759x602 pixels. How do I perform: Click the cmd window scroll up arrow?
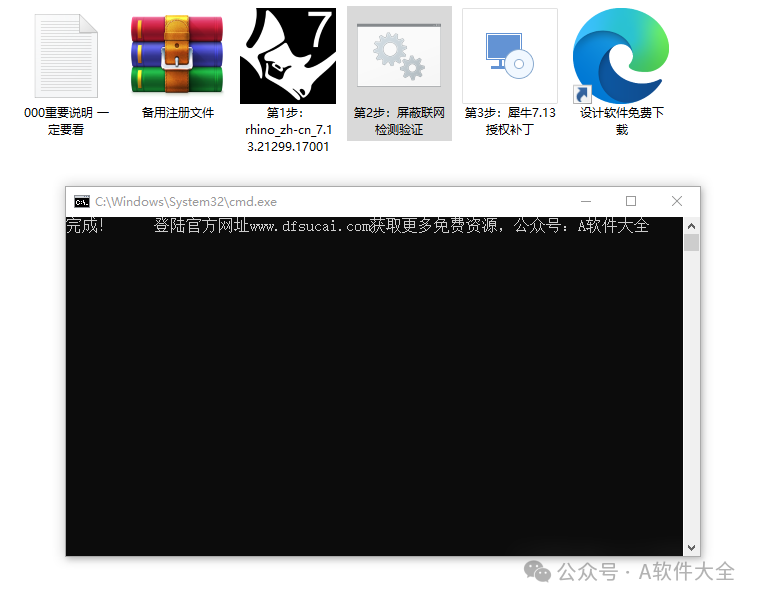[691, 226]
